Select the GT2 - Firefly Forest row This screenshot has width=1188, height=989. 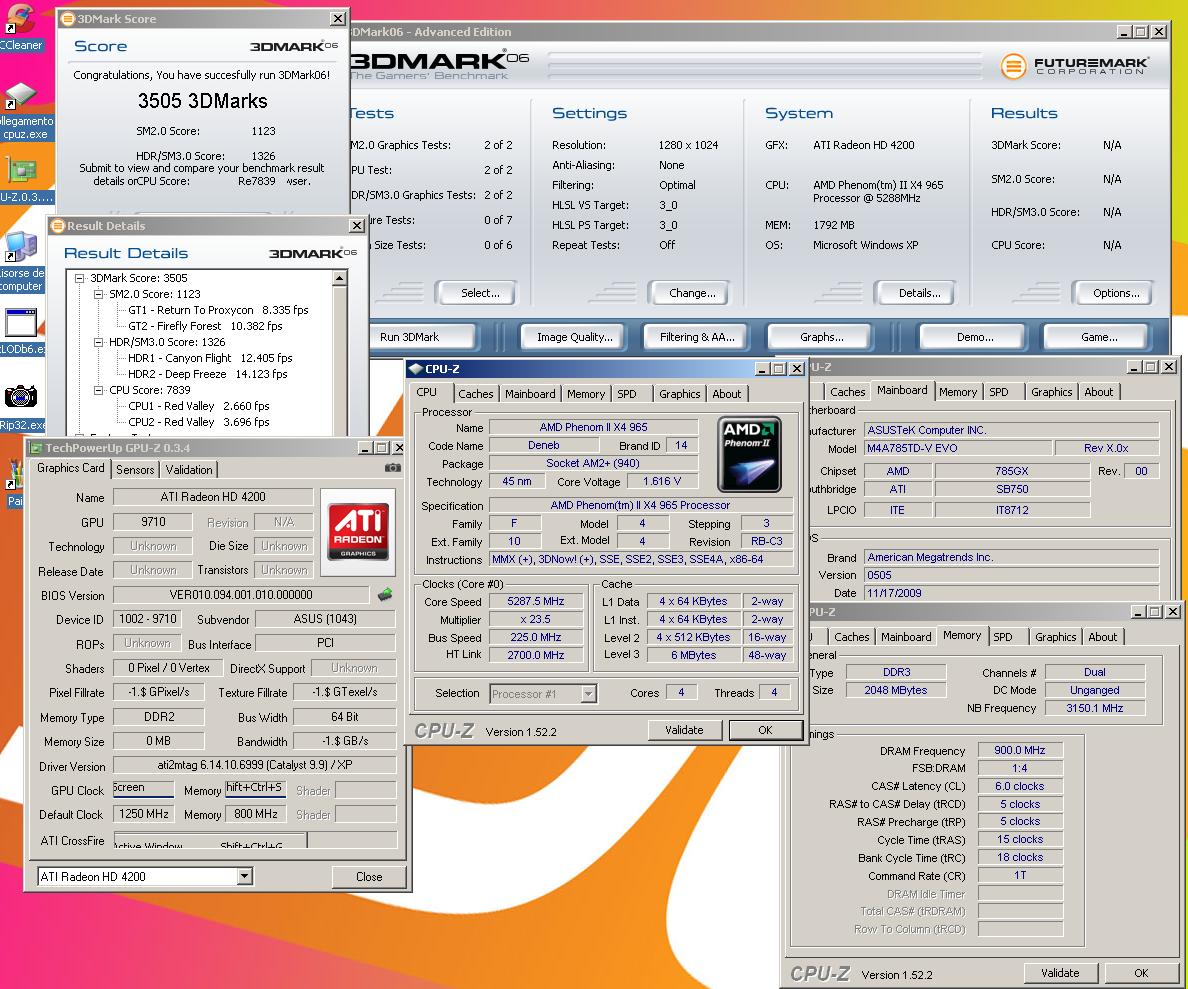pyautogui.click(x=205, y=326)
